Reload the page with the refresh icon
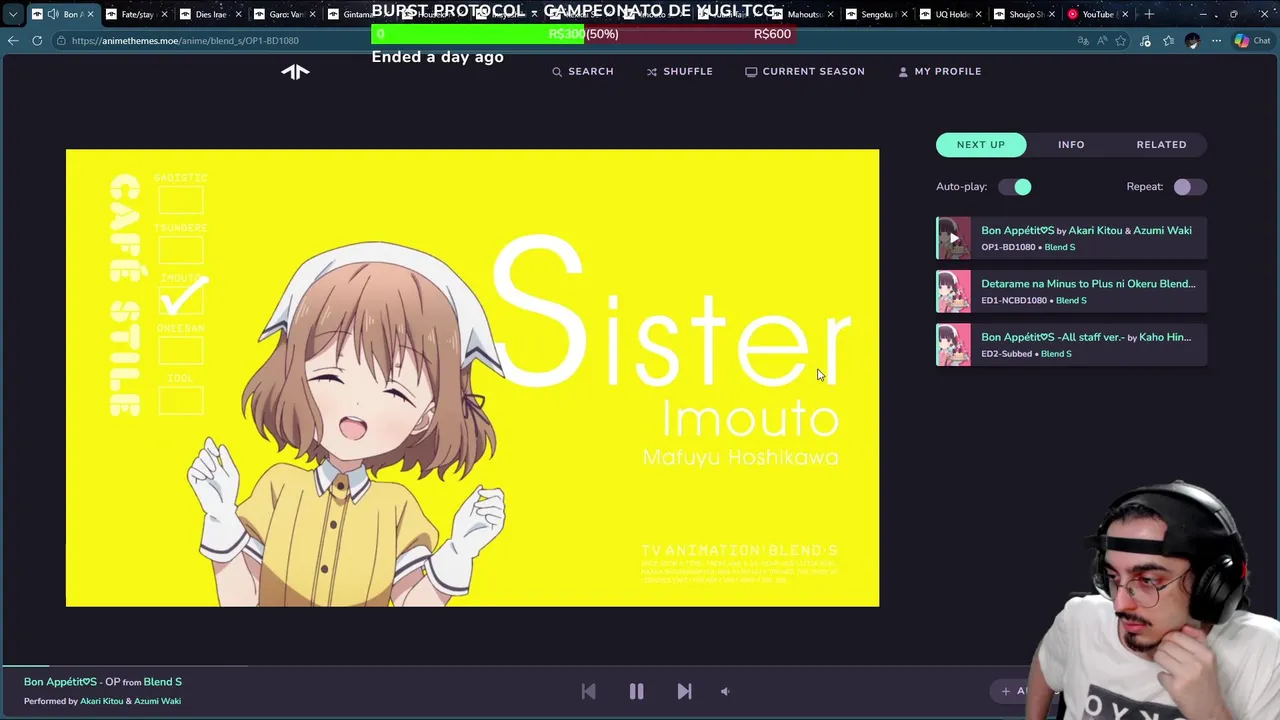1280x720 pixels. point(37,41)
